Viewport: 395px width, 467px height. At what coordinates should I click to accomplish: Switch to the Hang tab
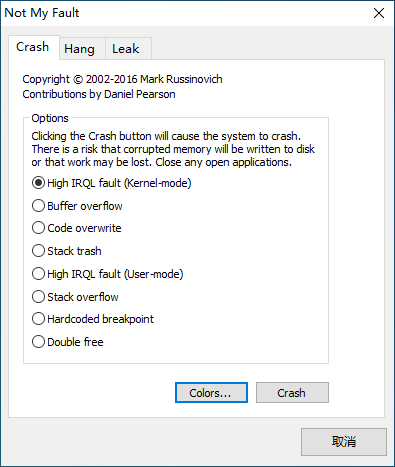79,49
